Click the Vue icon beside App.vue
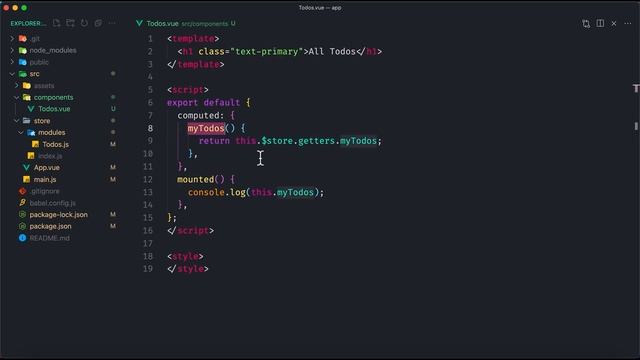 click(x=27, y=168)
